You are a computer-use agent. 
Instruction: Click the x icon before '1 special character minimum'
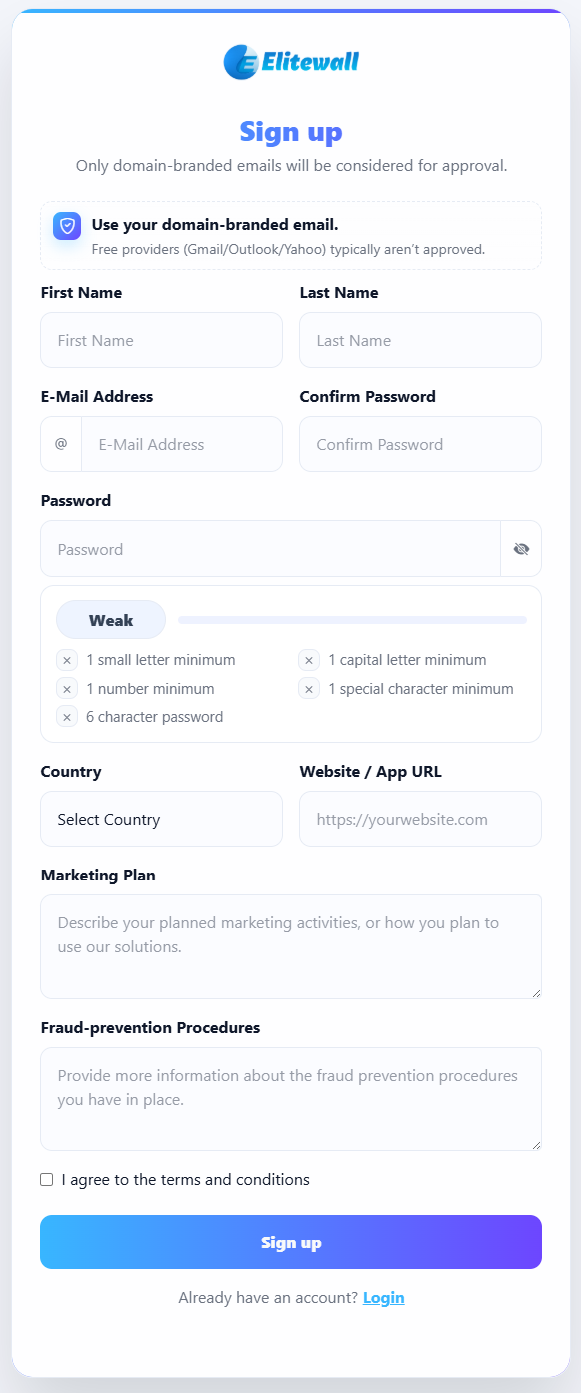308,688
